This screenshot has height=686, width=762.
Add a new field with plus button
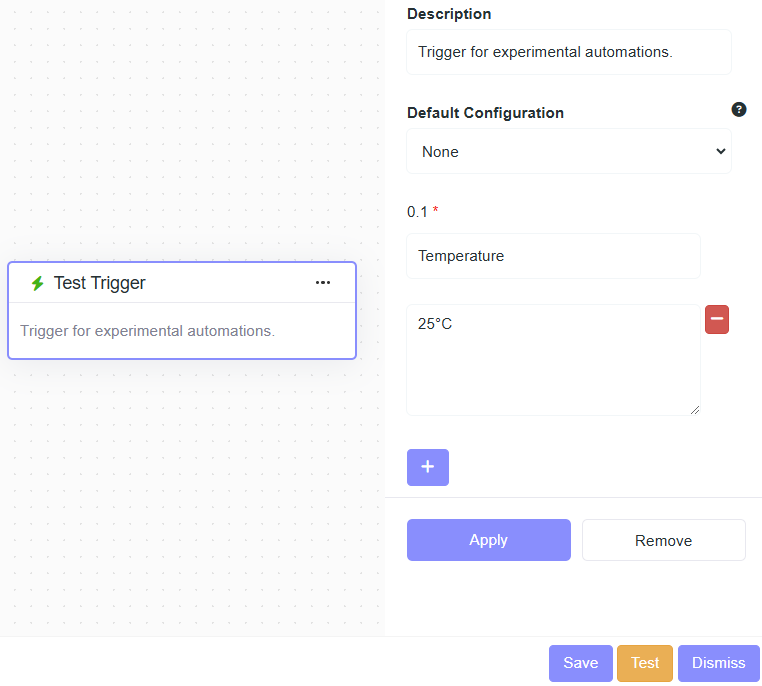(428, 467)
